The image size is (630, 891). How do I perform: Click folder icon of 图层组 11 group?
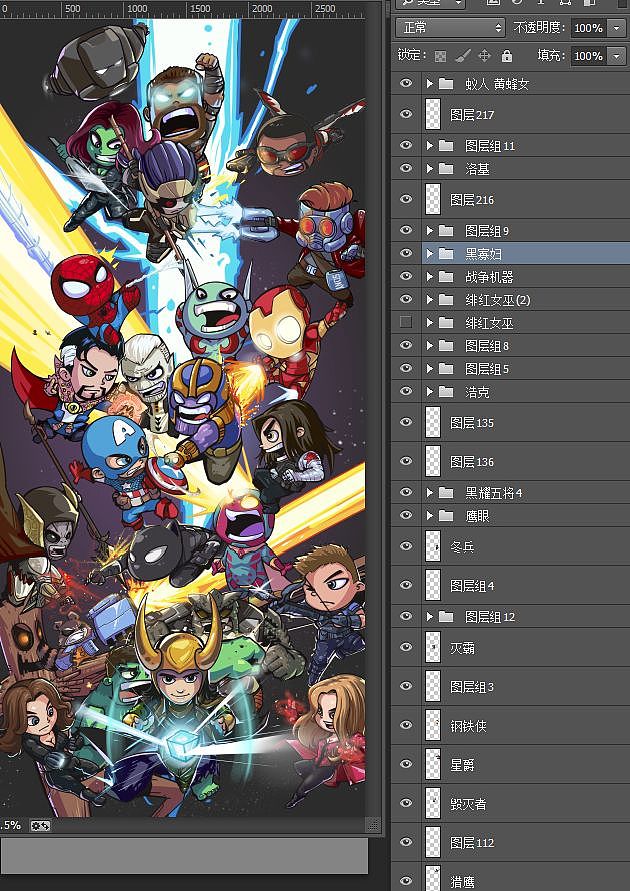(446, 145)
